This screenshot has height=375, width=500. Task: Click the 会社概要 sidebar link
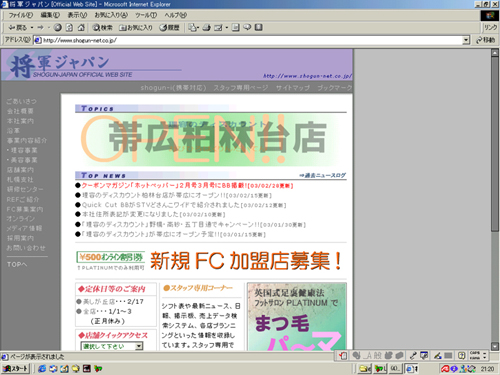[20, 111]
